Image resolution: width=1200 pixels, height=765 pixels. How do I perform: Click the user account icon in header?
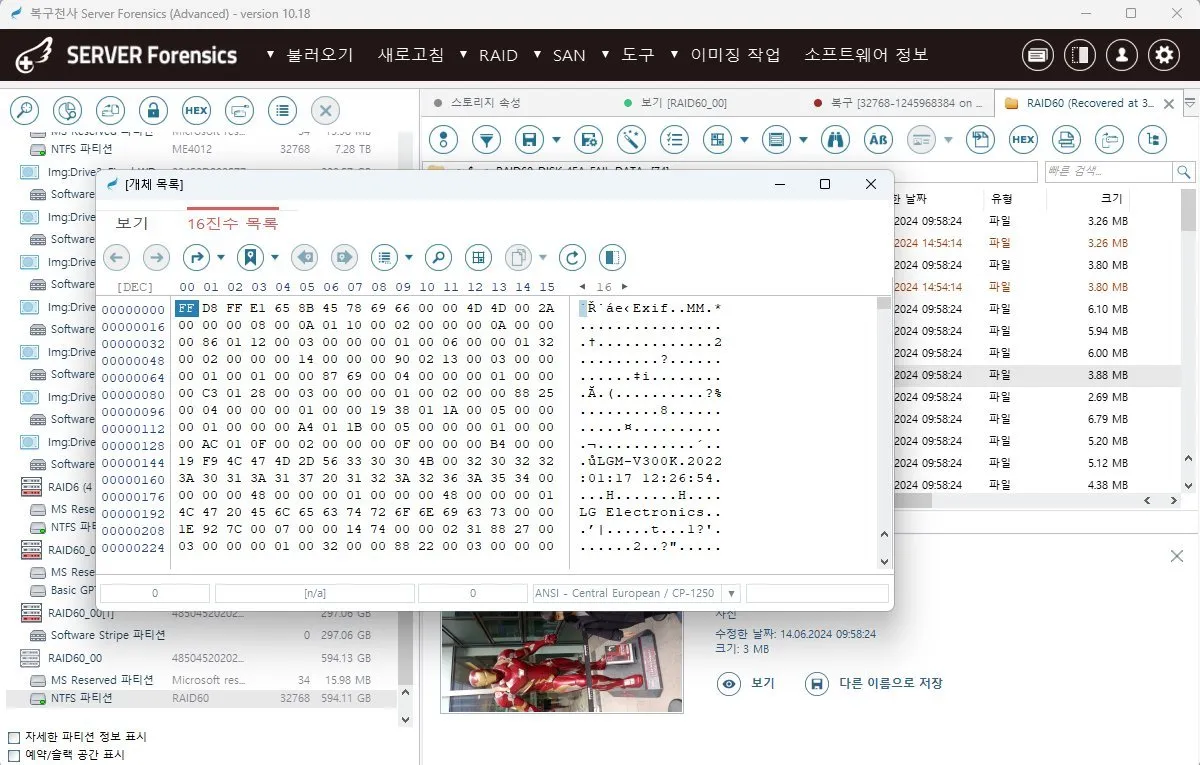[1122, 55]
